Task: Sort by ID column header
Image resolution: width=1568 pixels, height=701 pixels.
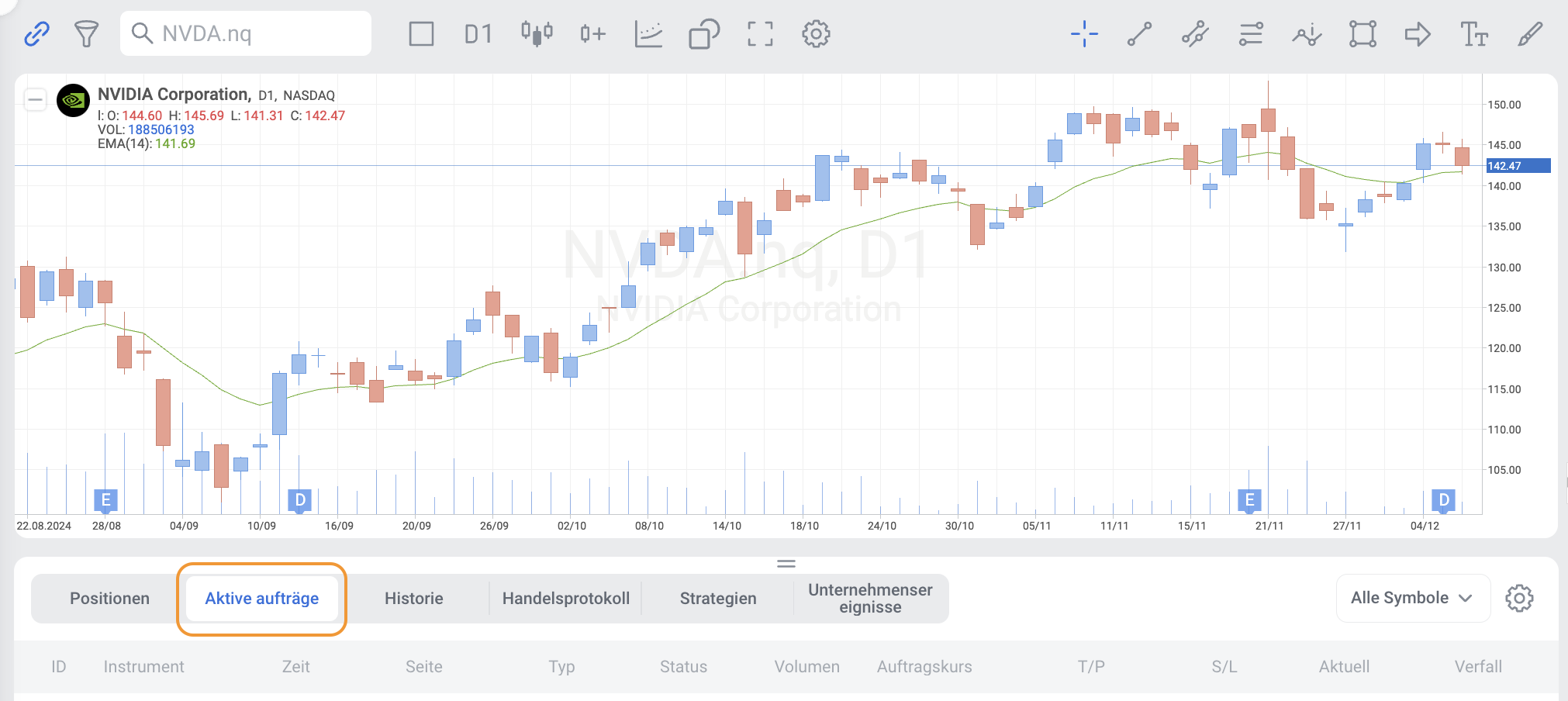Action: coord(59,667)
